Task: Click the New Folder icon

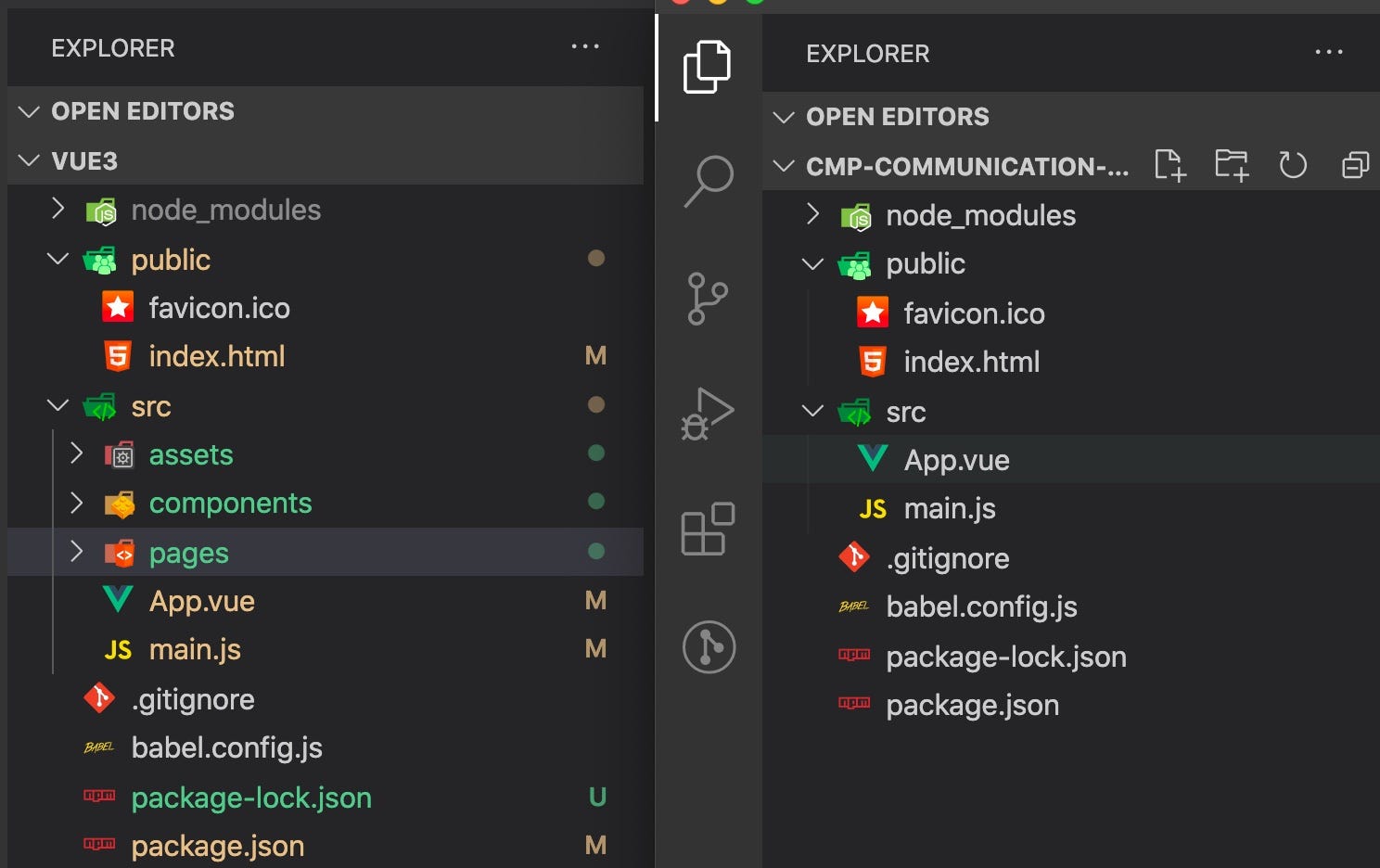Action: [1232, 166]
